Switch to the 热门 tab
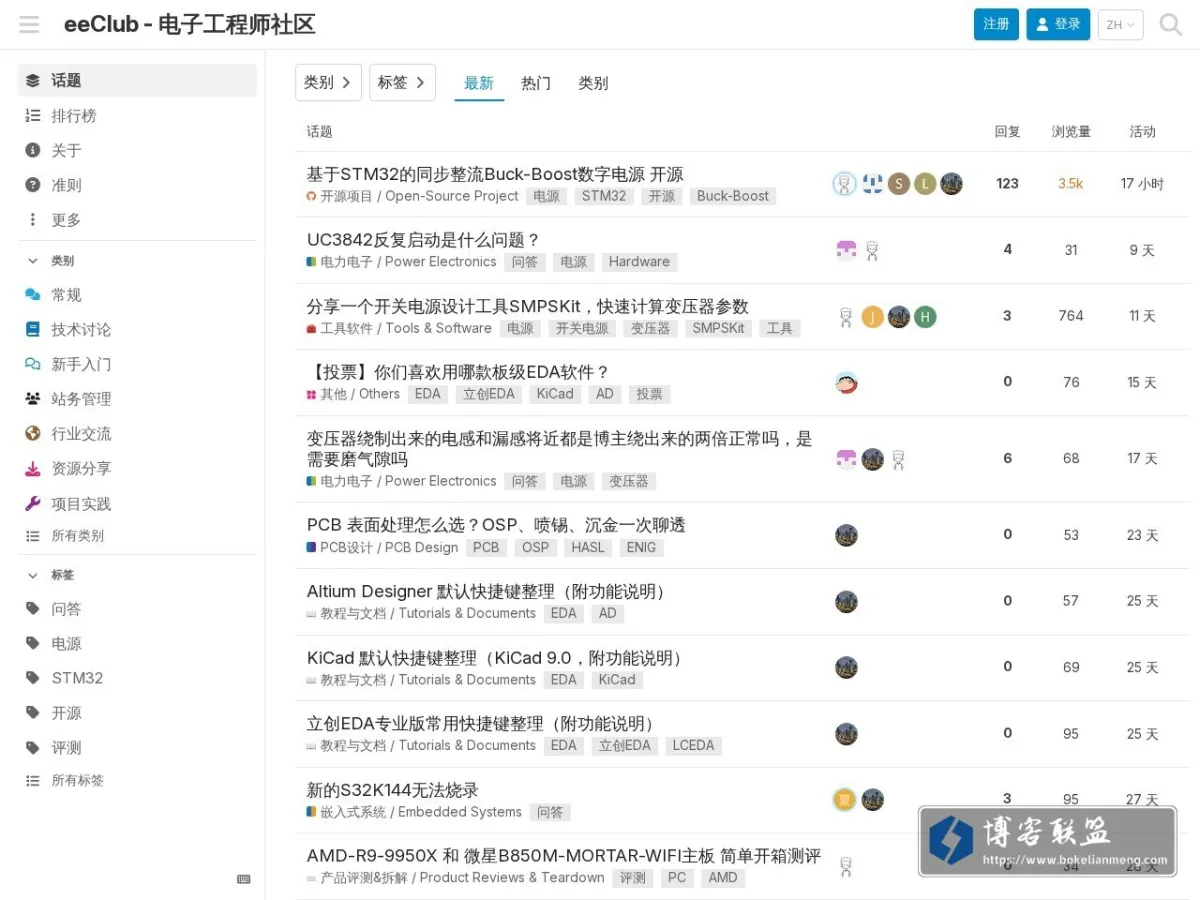1200x900 pixels. tap(536, 83)
